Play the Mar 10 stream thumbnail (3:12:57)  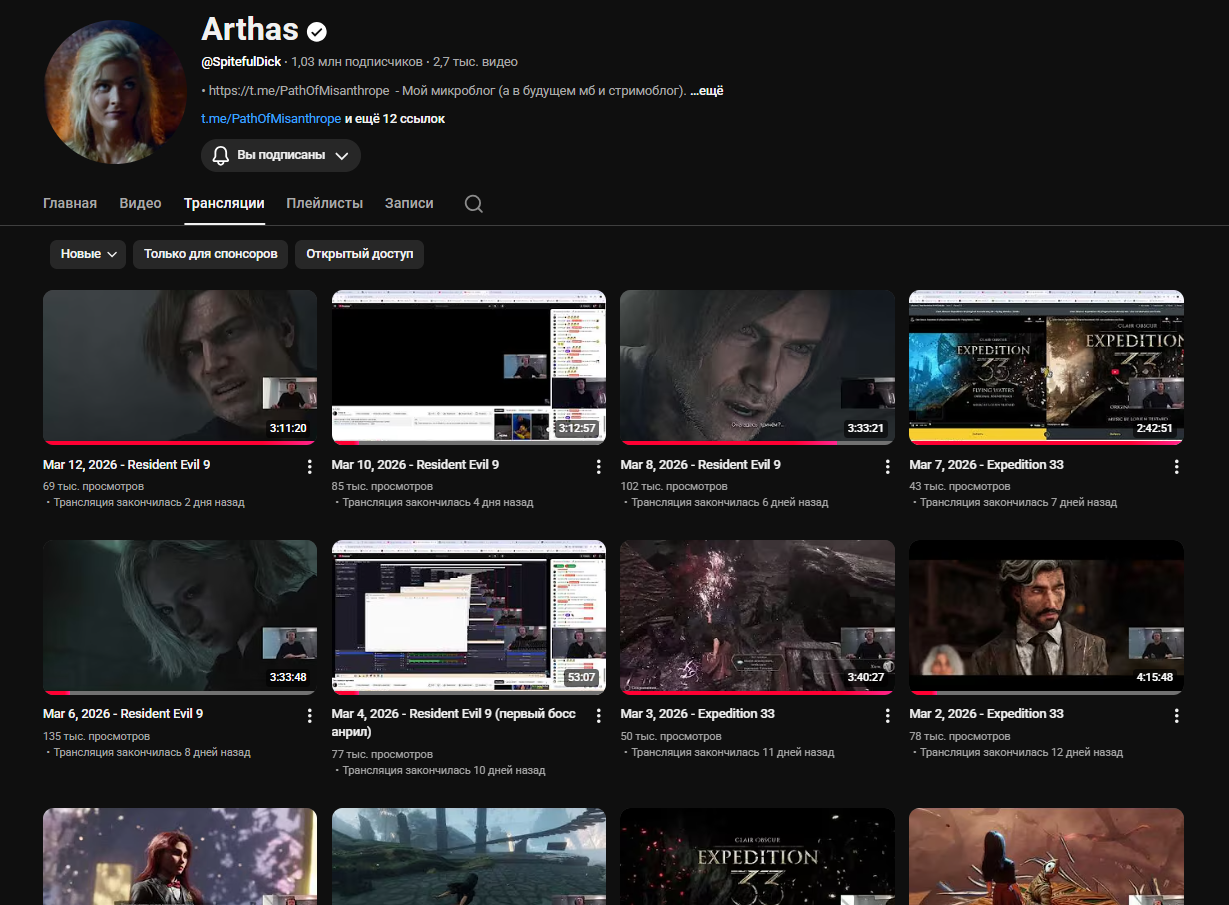coord(469,367)
